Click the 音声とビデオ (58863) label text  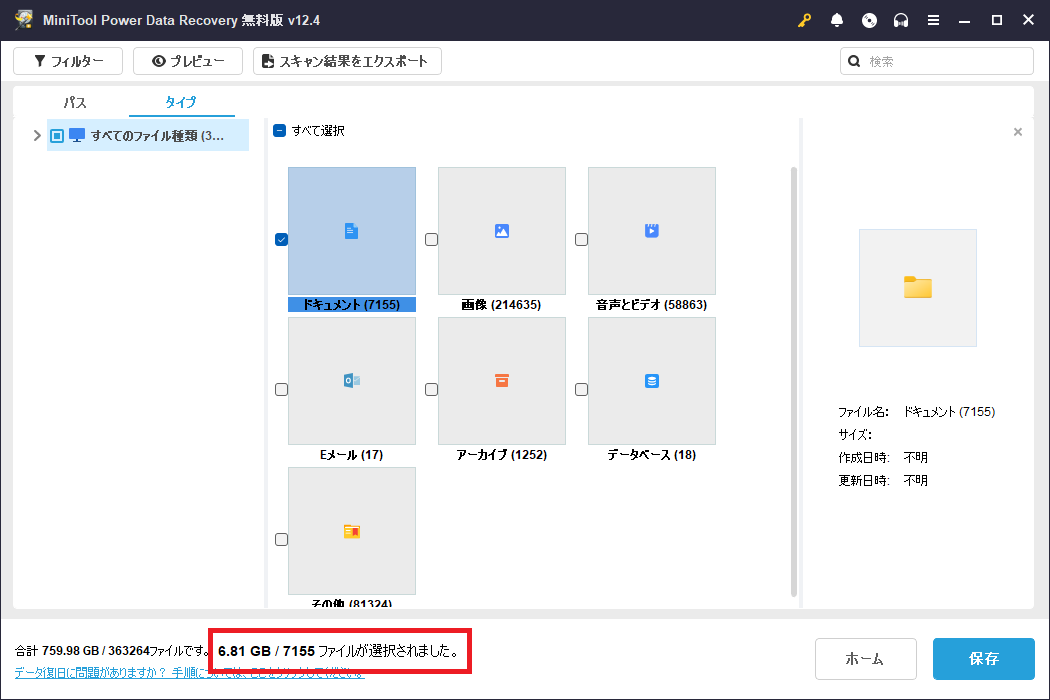point(652,305)
